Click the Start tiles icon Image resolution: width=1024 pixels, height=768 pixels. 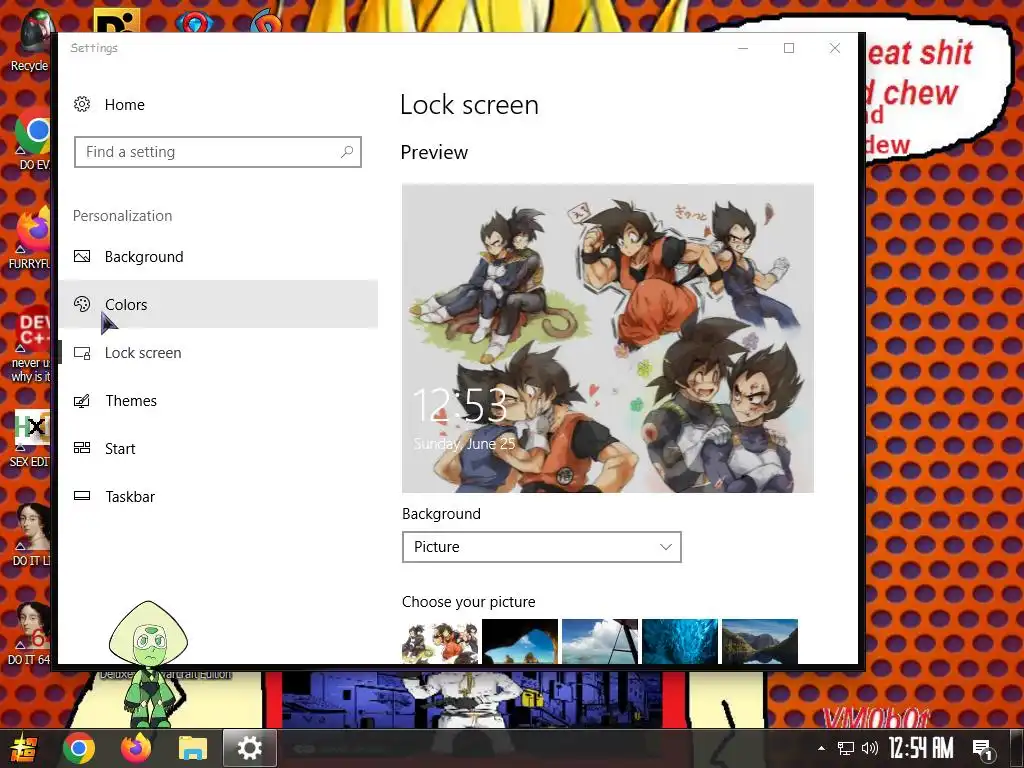[82, 448]
